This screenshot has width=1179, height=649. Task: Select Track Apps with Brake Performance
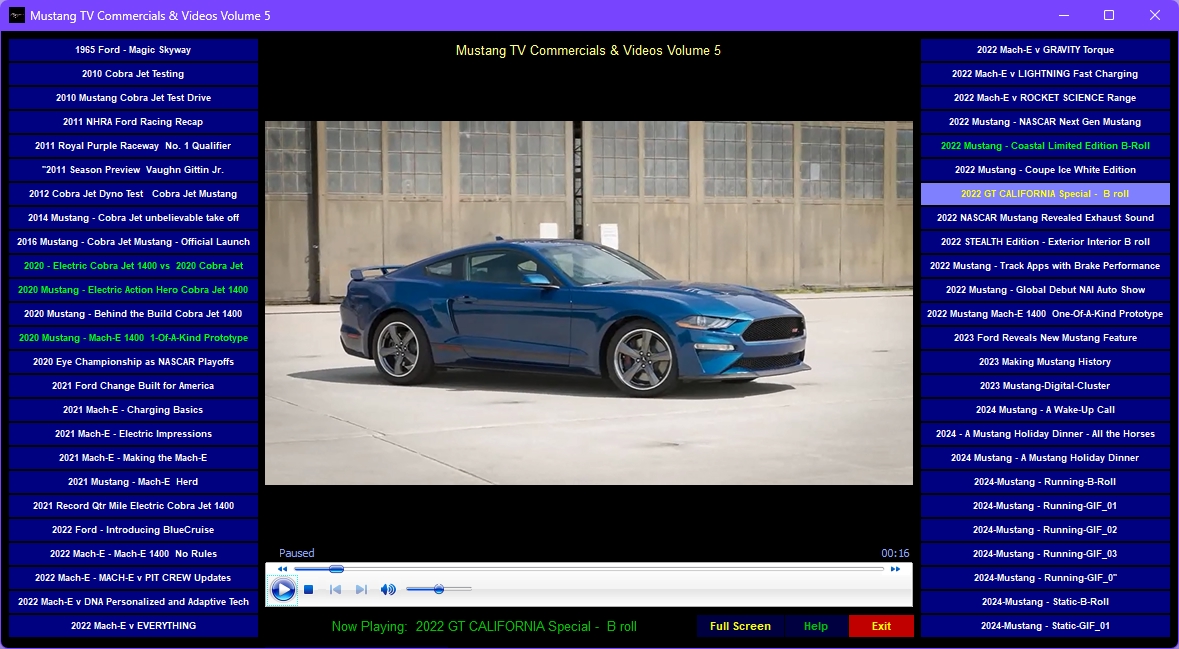(1045, 265)
